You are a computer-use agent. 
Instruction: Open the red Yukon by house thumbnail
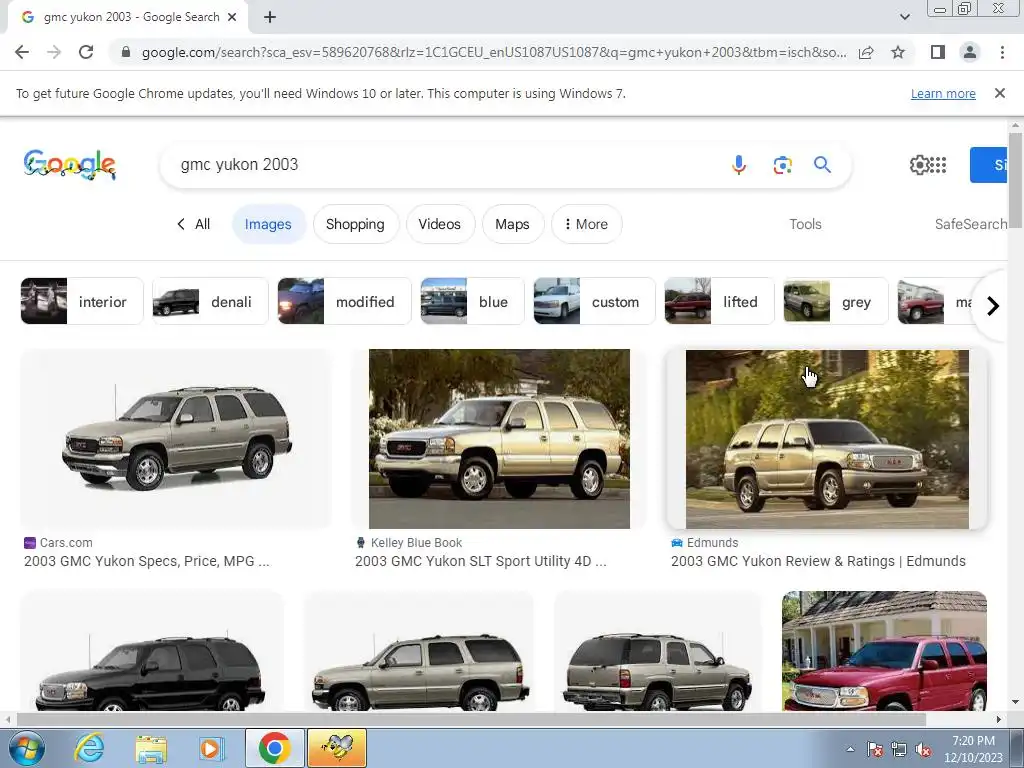click(x=884, y=650)
